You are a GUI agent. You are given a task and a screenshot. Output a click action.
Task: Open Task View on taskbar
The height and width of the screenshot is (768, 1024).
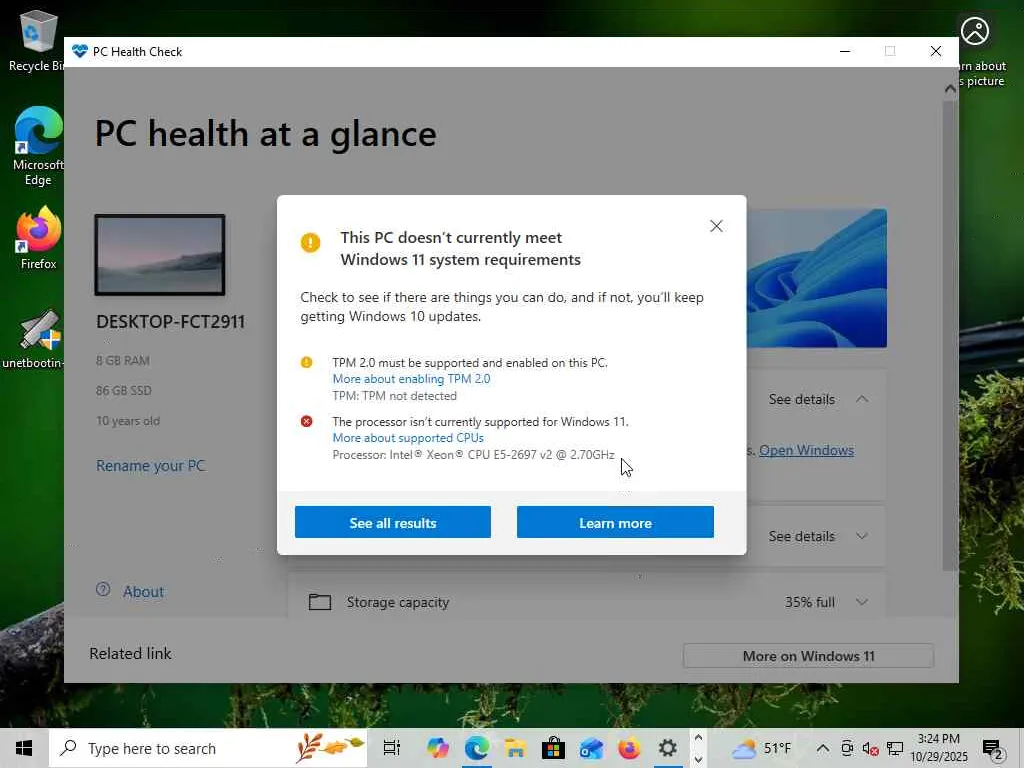[391, 748]
